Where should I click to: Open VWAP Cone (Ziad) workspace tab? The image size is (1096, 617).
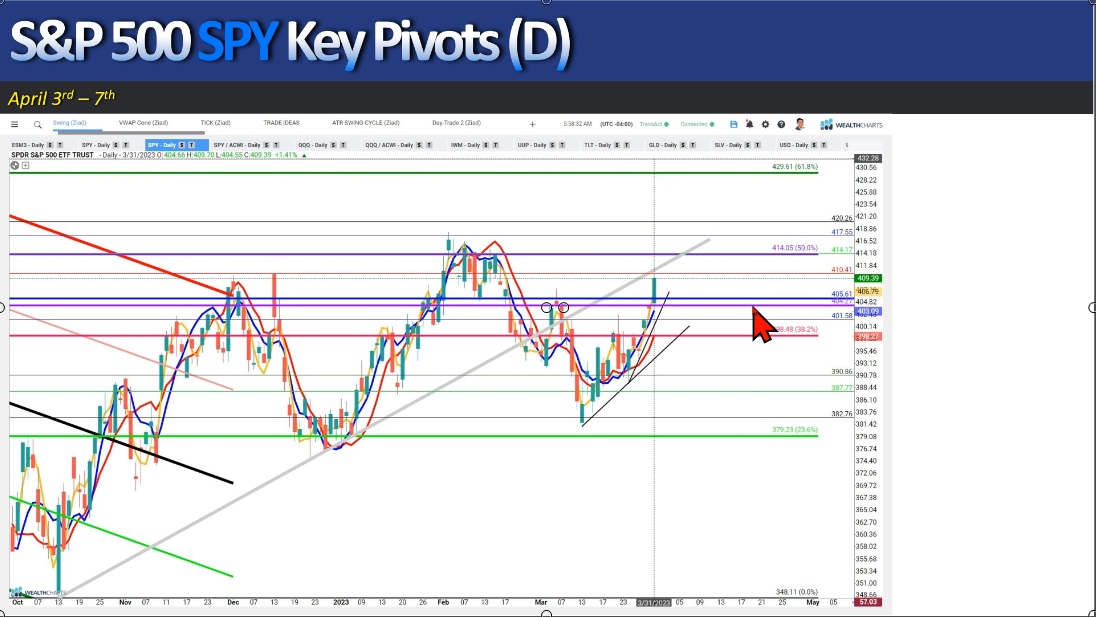(x=143, y=123)
